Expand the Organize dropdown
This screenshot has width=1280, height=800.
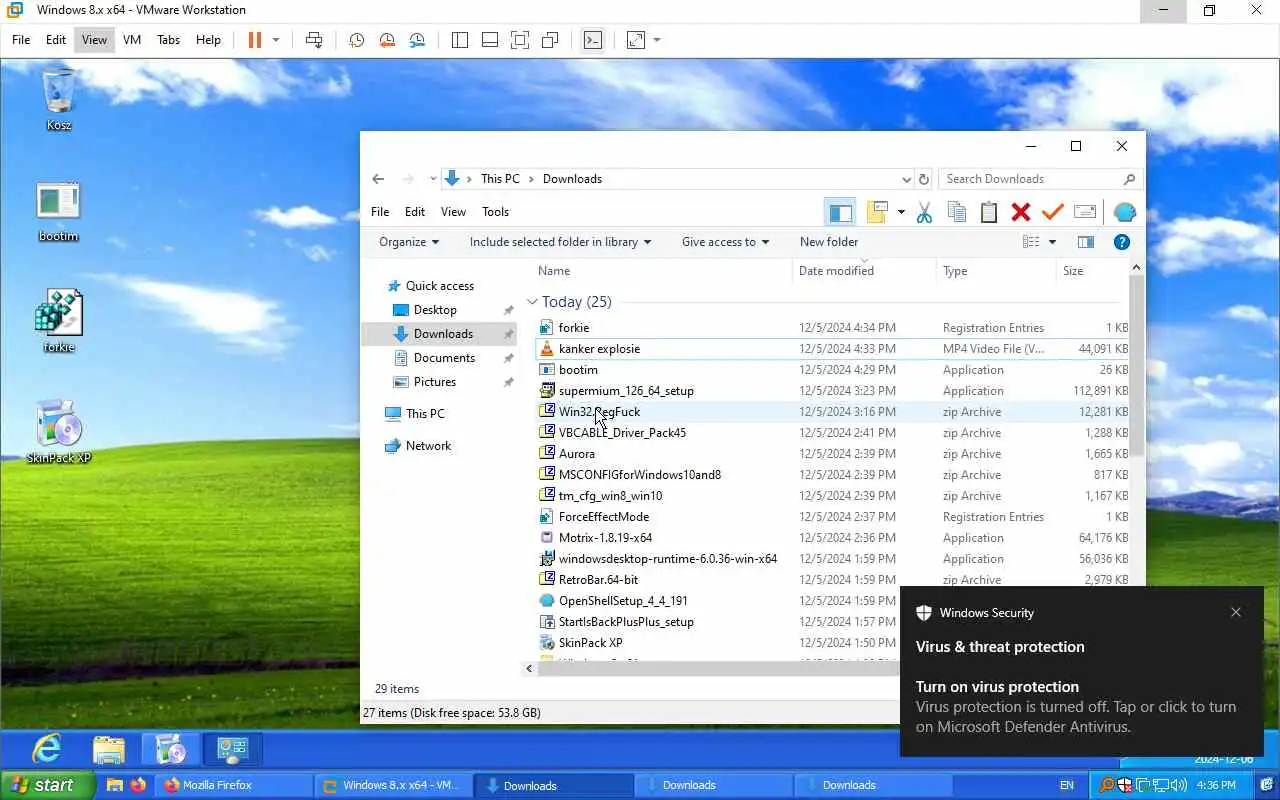click(x=408, y=242)
